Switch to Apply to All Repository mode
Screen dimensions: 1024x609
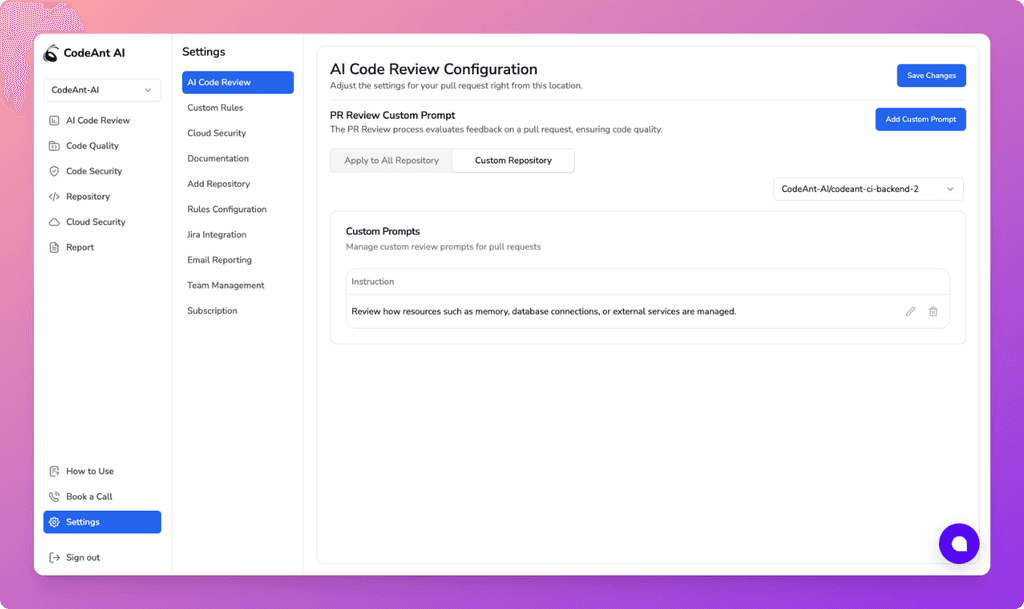391,160
